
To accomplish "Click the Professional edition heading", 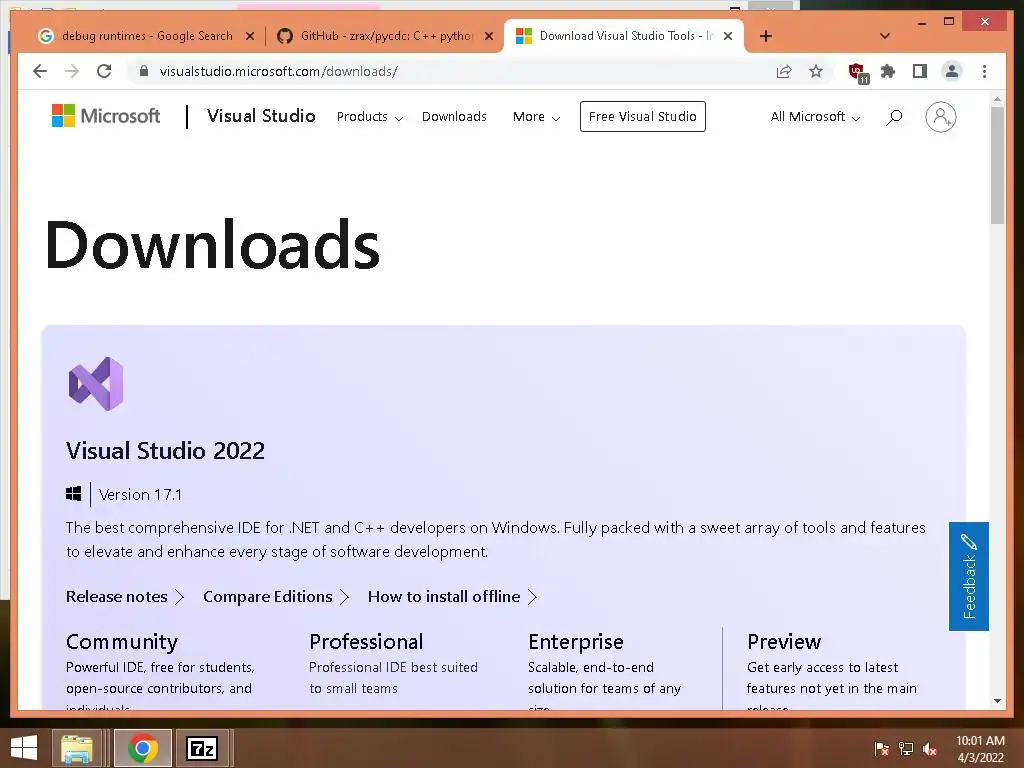I will click(366, 642).
